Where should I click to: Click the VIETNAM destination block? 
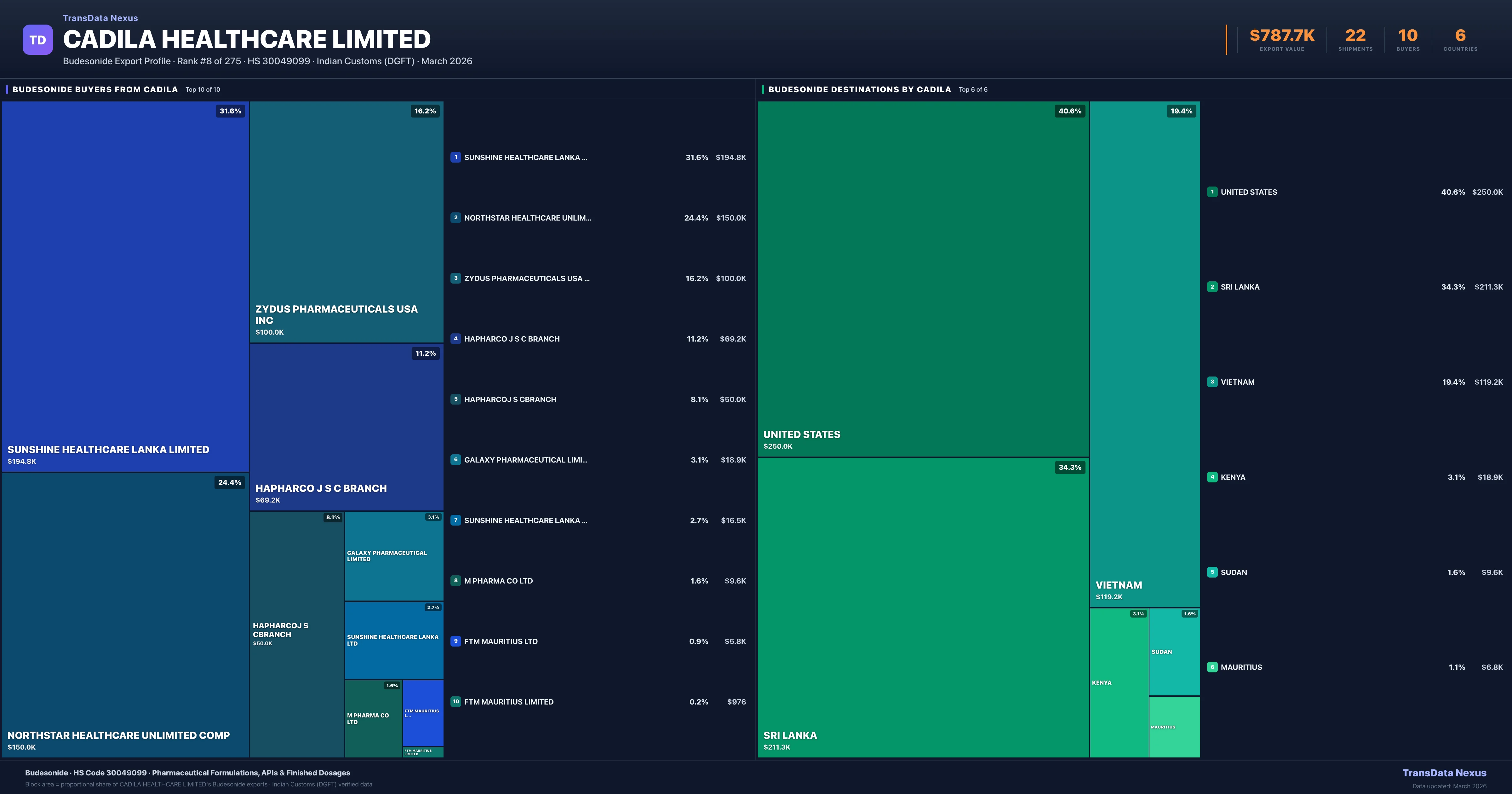(x=1145, y=352)
